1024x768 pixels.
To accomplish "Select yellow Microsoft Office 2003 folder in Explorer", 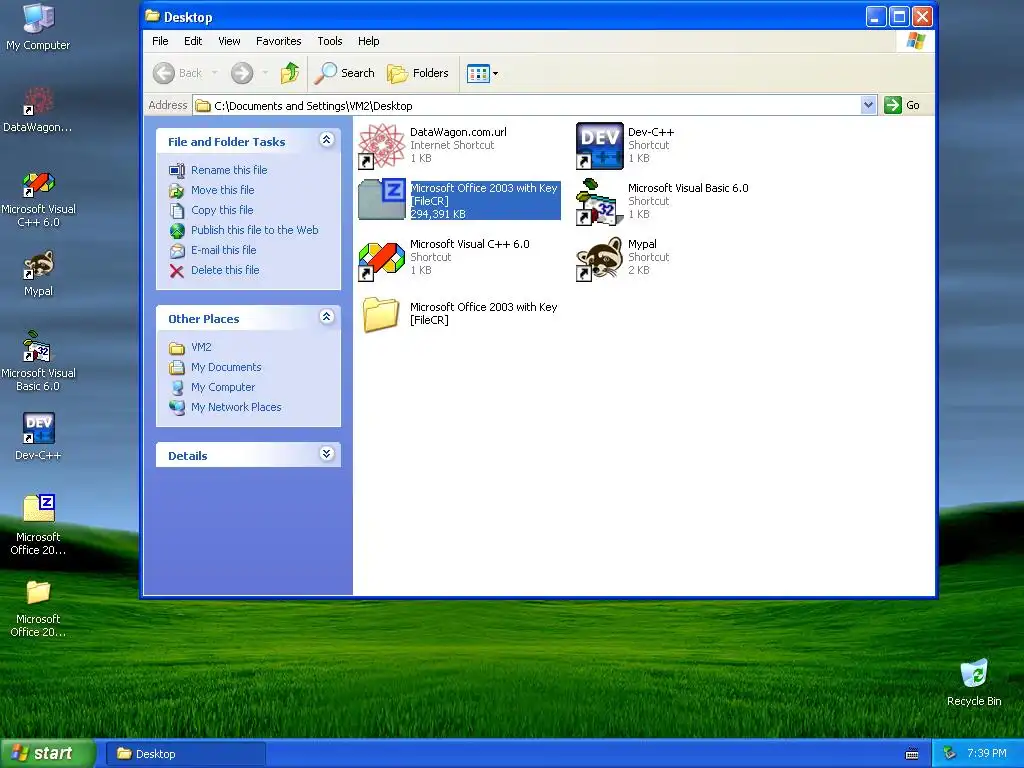I will point(381,315).
